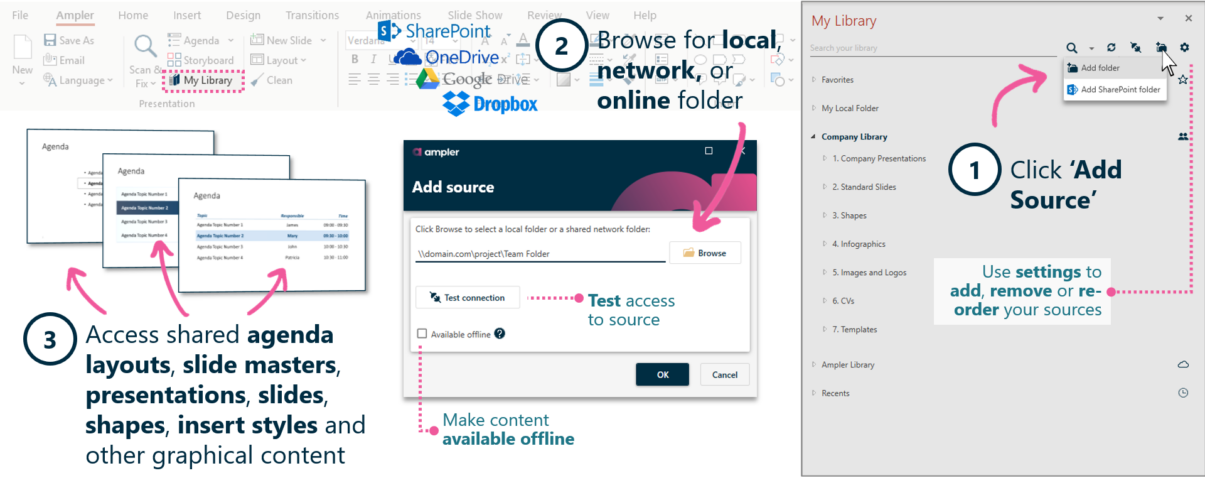This screenshot has height=500, width=1205.
Task: Open My Library settings gear
Action: [1185, 47]
